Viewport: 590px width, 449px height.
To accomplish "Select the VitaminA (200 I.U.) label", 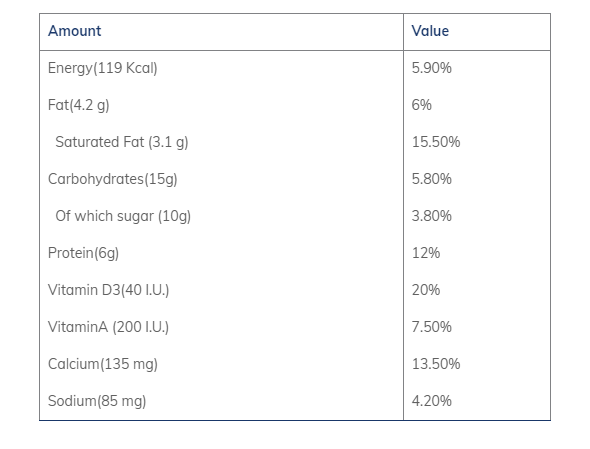I will [108, 327].
